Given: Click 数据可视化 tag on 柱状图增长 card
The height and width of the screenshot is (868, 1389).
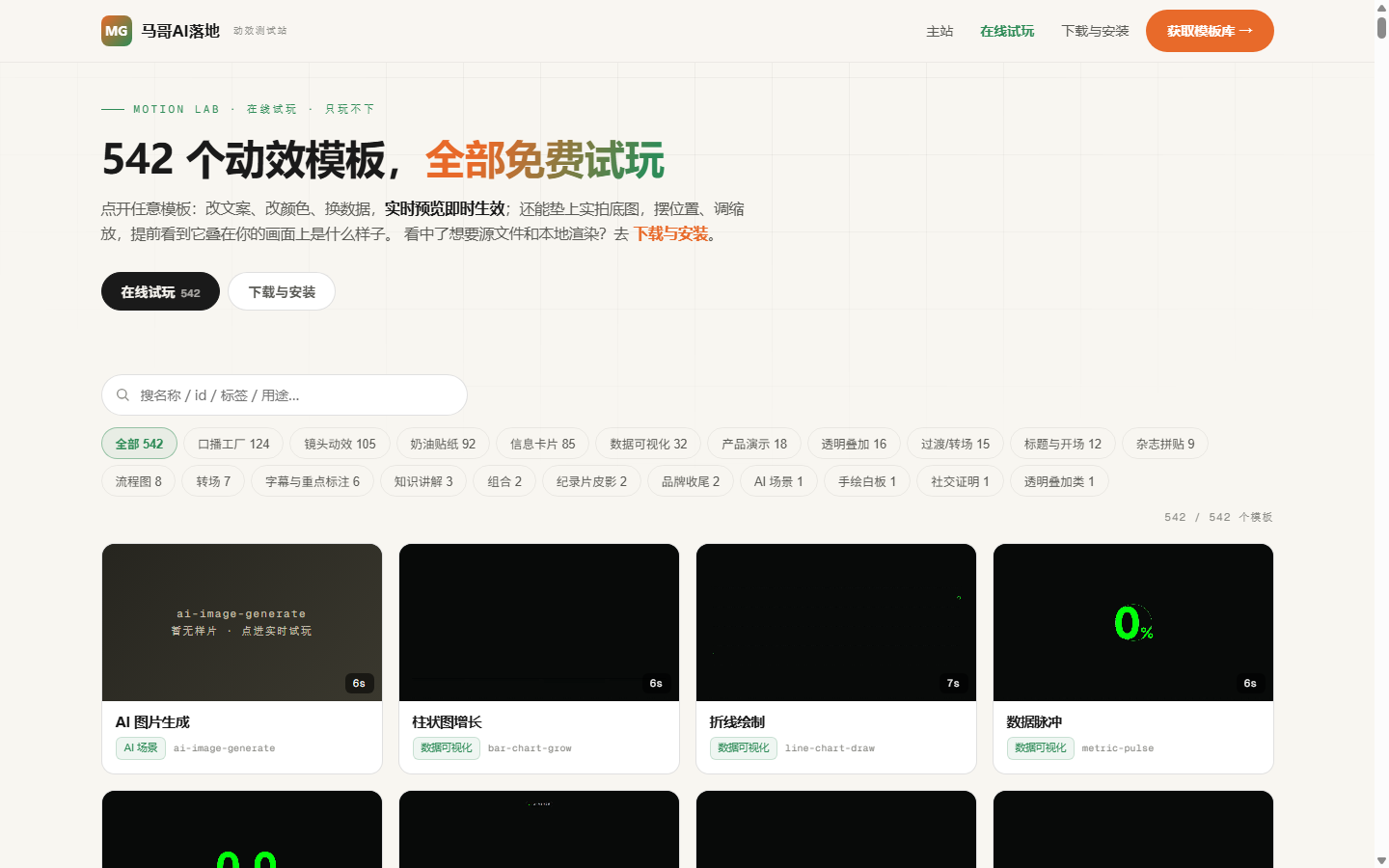Looking at the screenshot, I should (447, 747).
